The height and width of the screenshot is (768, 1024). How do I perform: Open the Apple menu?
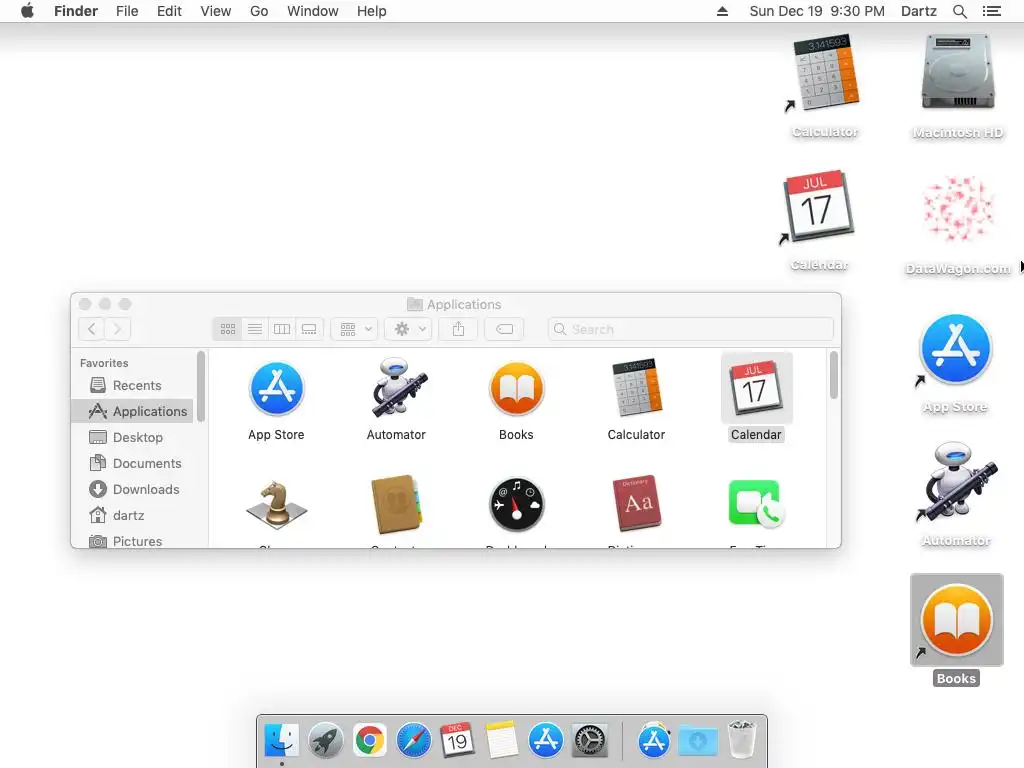[x=27, y=11]
